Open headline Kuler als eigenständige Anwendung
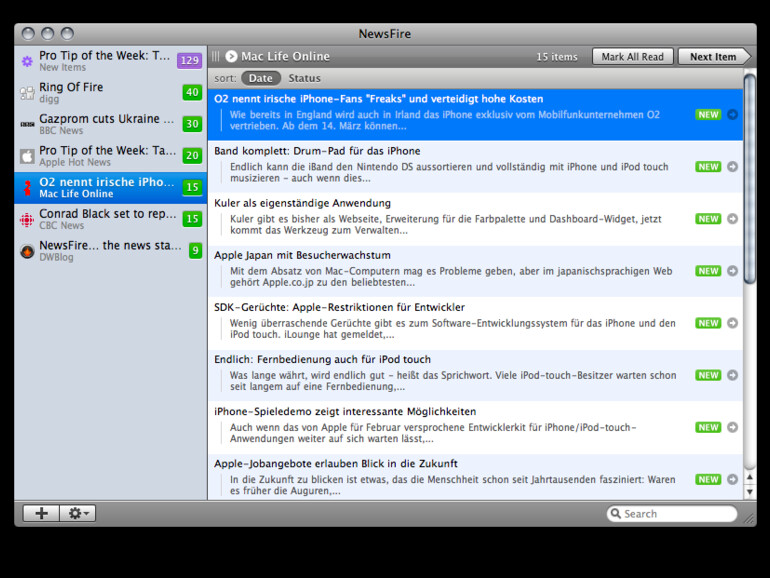Viewport: 770px width, 578px height. [x=302, y=203]
